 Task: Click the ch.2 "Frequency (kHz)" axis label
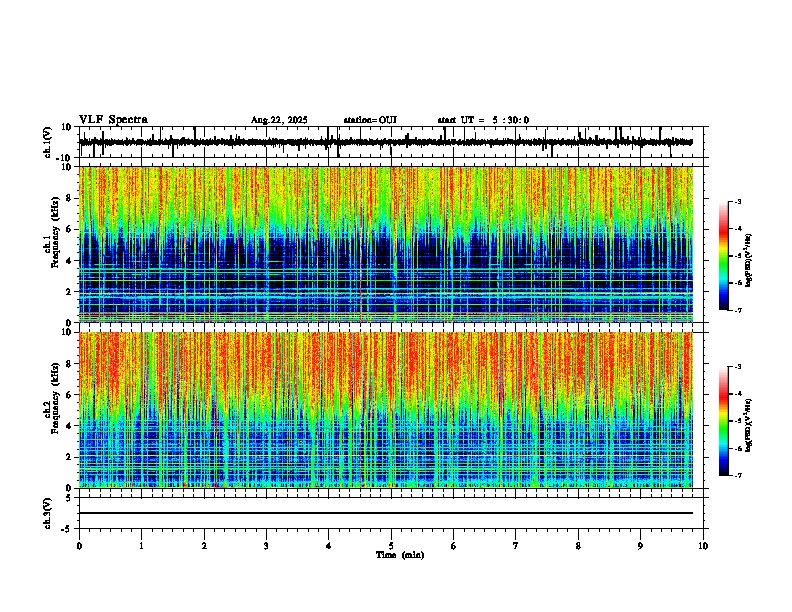55,398
